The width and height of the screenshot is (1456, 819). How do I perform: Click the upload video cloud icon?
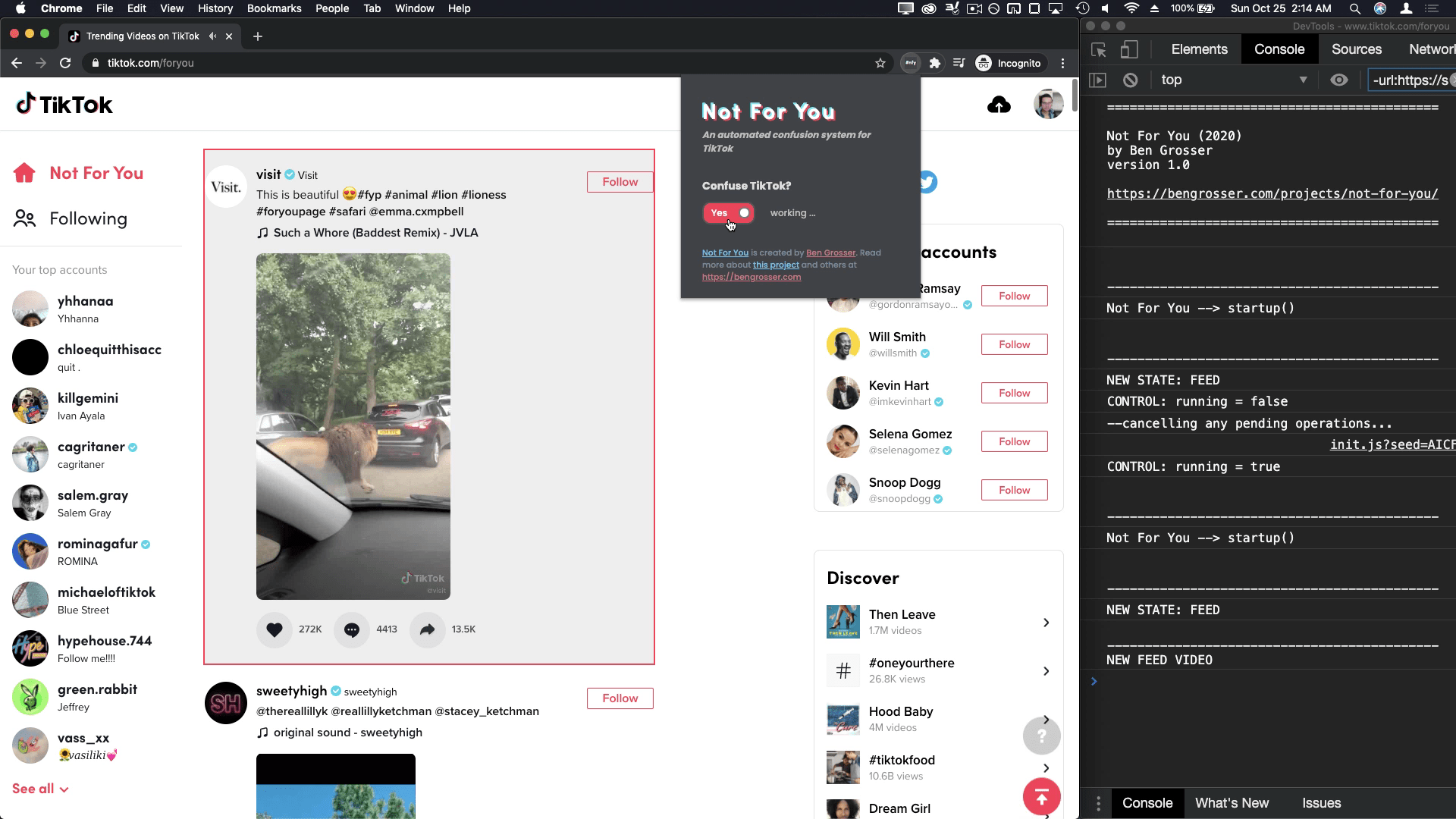(999, 105)
